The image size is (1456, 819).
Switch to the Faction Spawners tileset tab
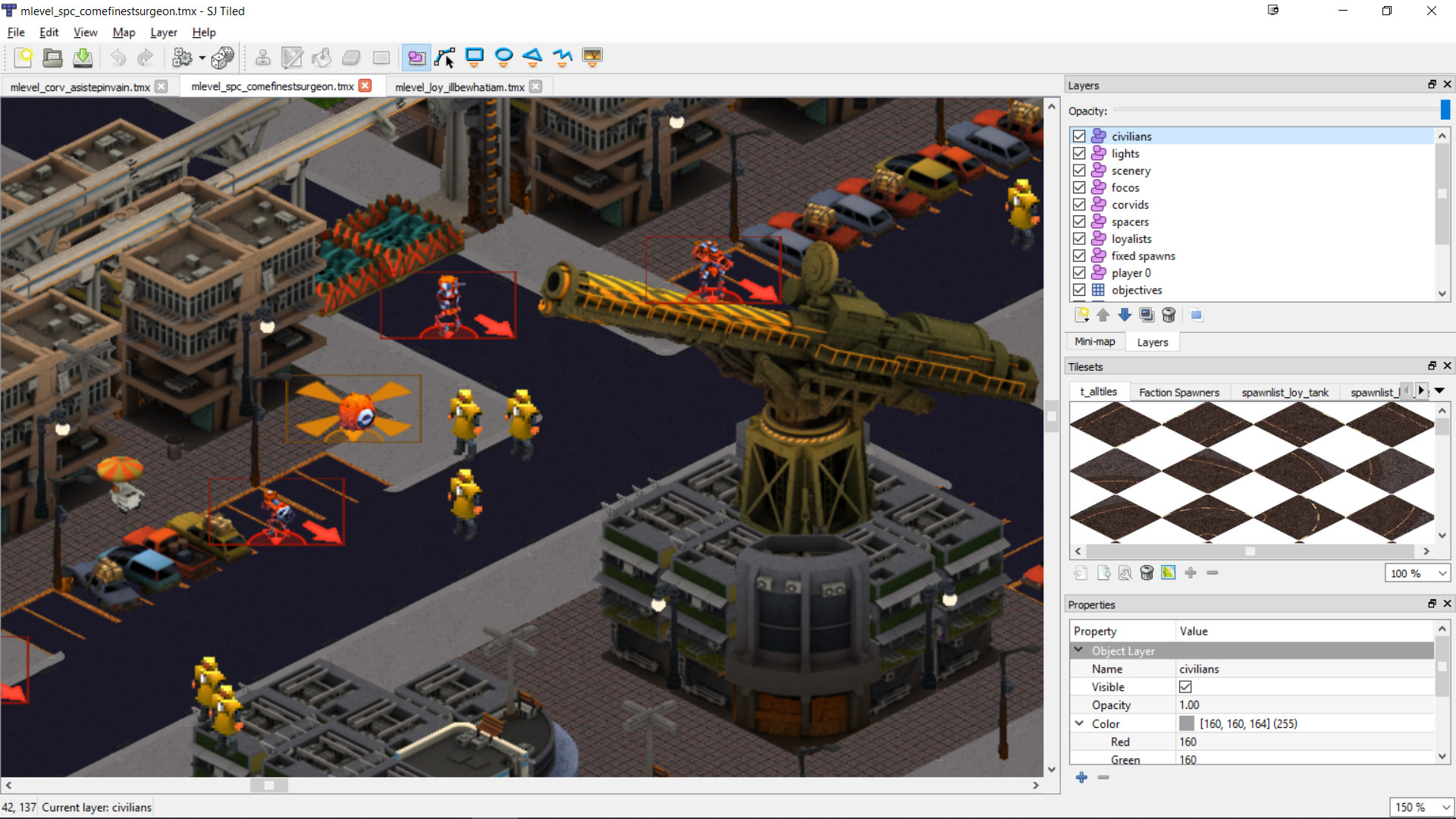[1180, 391]
